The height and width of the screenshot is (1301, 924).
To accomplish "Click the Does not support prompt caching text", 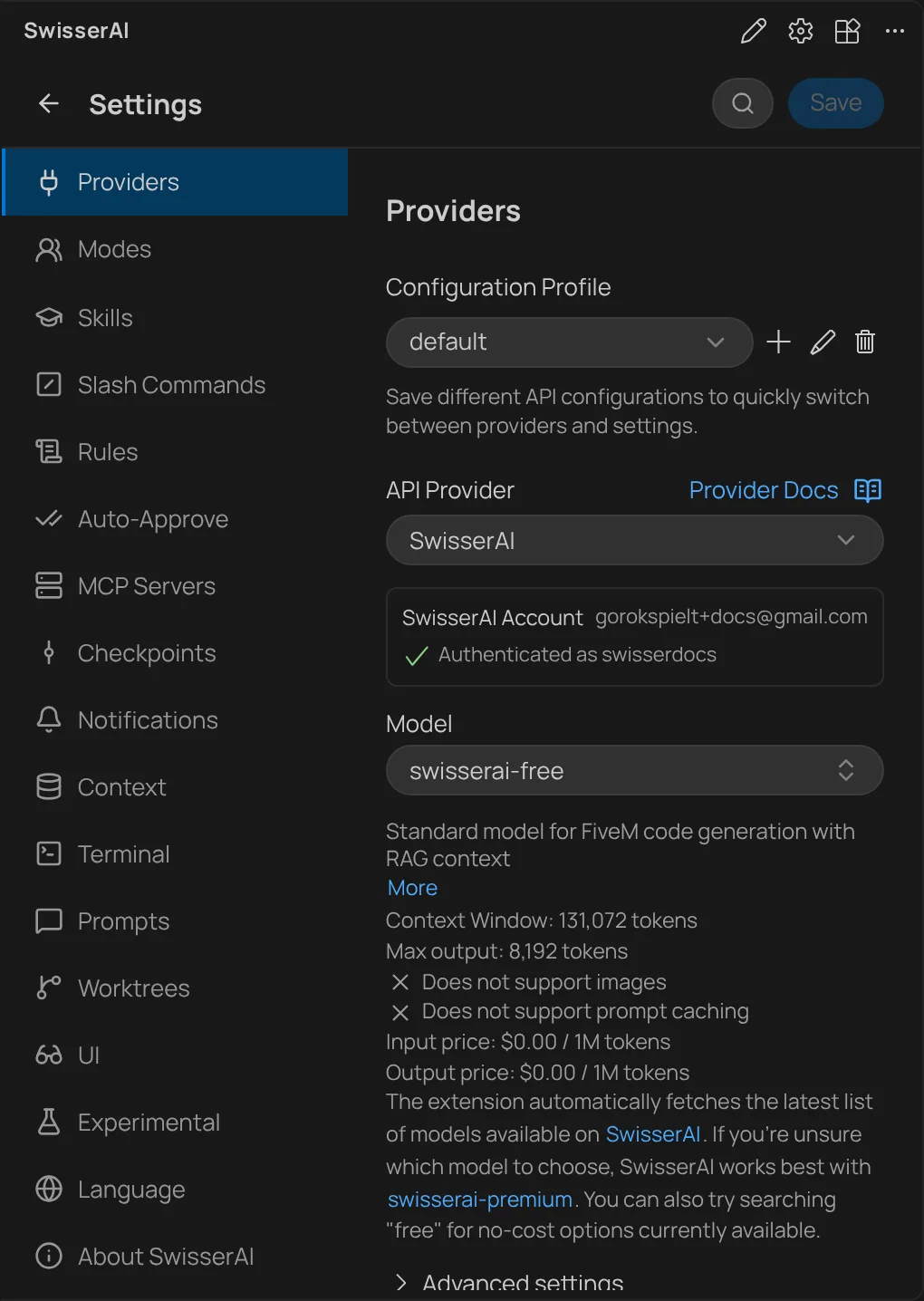I will pos(585,1011).
